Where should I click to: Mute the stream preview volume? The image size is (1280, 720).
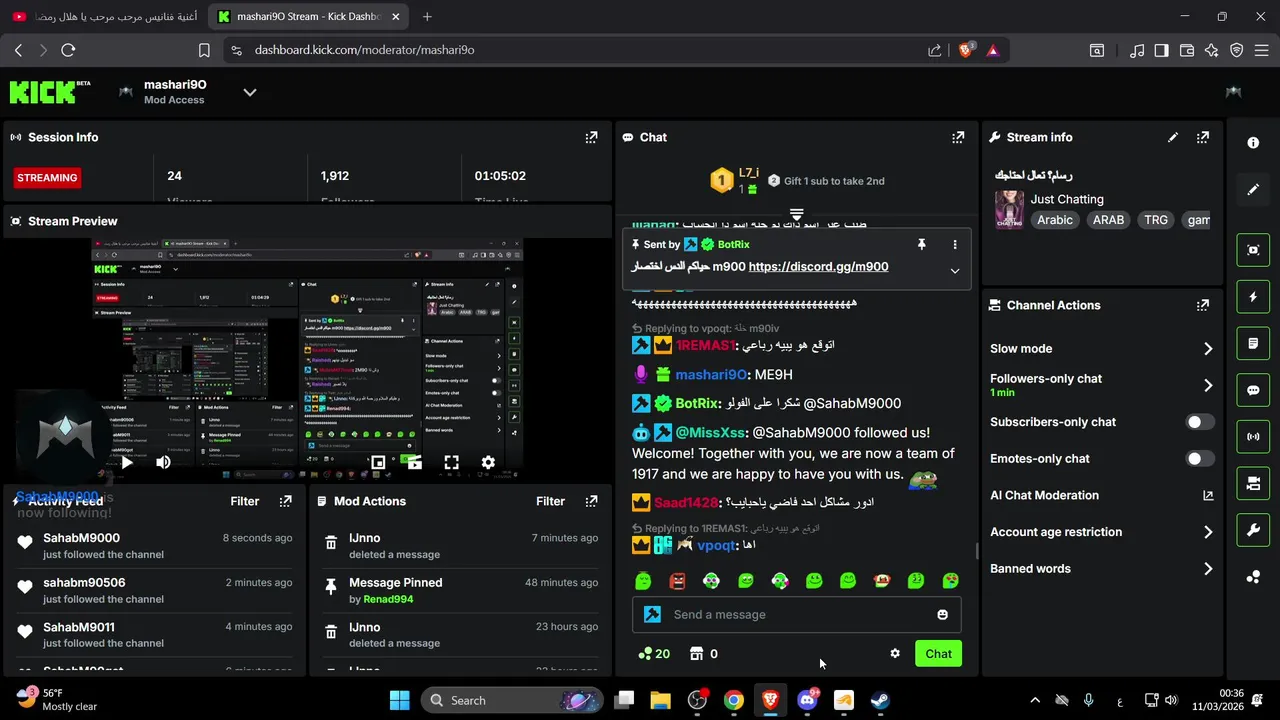click(163, 462)
